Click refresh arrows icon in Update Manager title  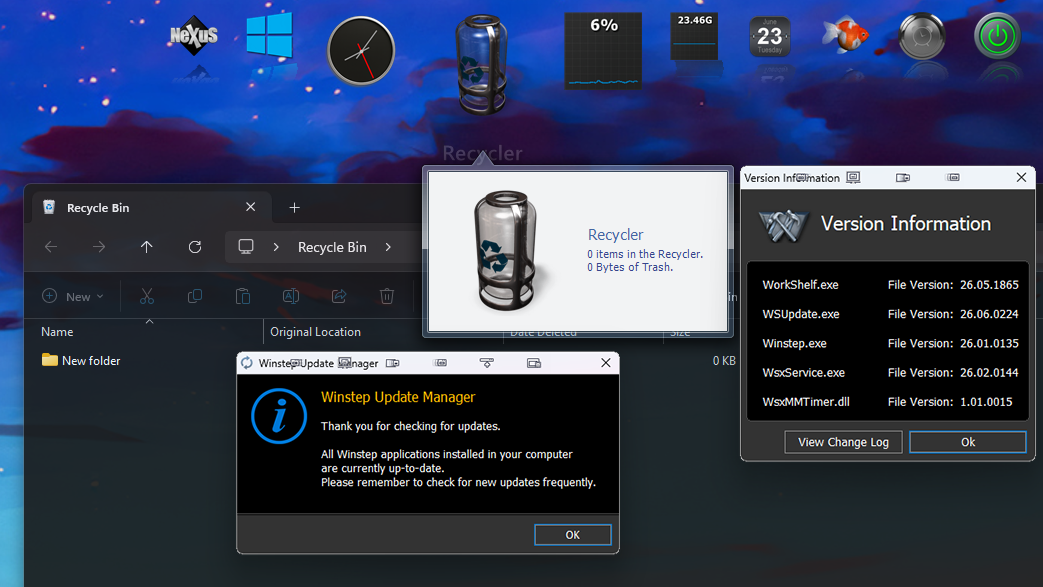(247, 363)
